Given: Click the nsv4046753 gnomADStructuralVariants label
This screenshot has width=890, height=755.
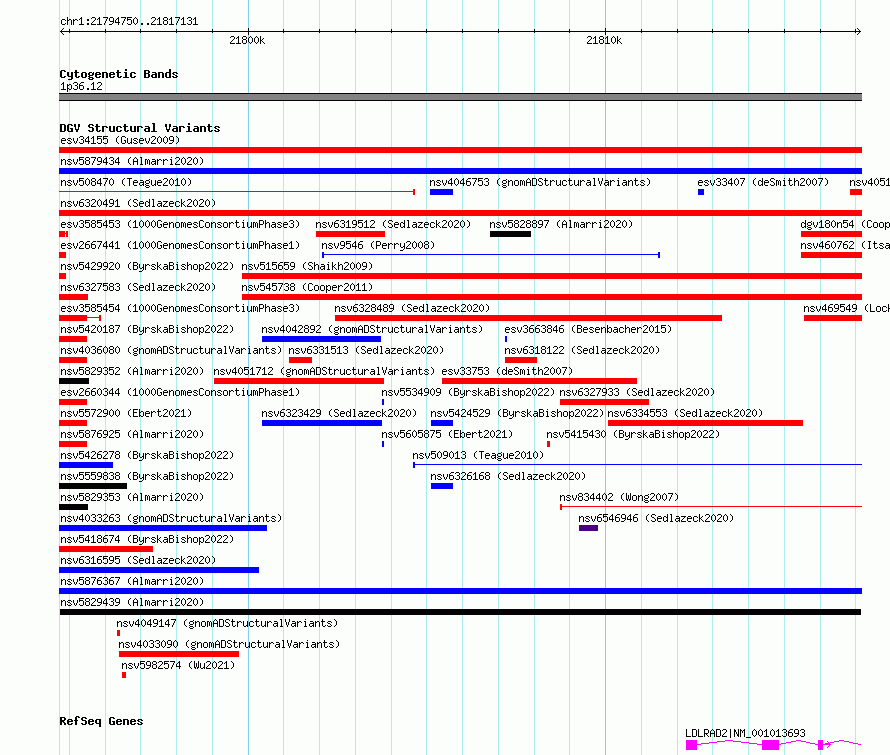Looking at the screenshot, I should (540, 182).
